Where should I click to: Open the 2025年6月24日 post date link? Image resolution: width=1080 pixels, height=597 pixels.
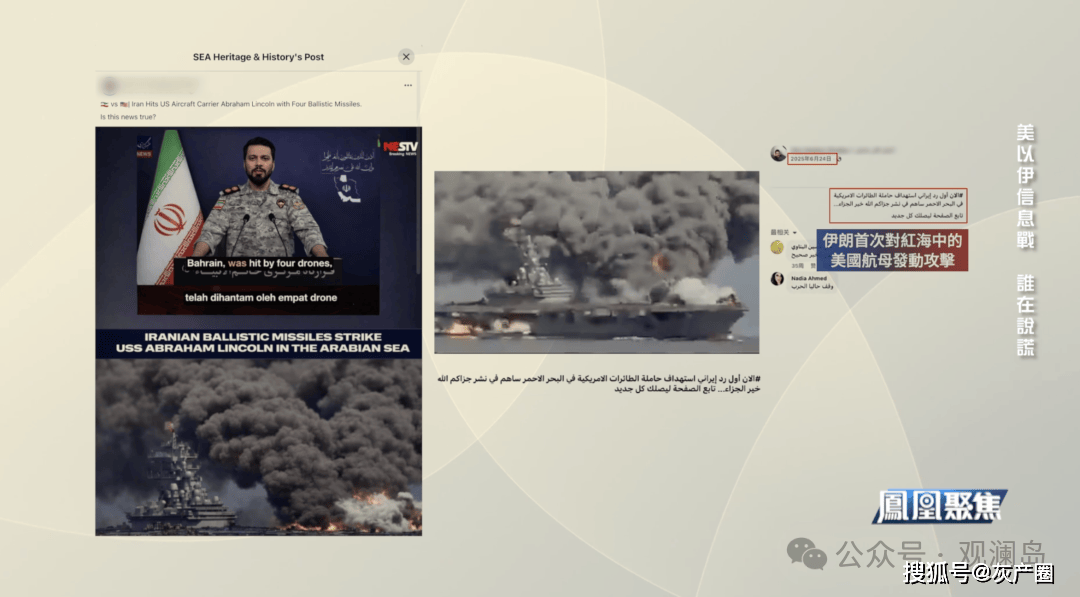[x=811, y=159]
